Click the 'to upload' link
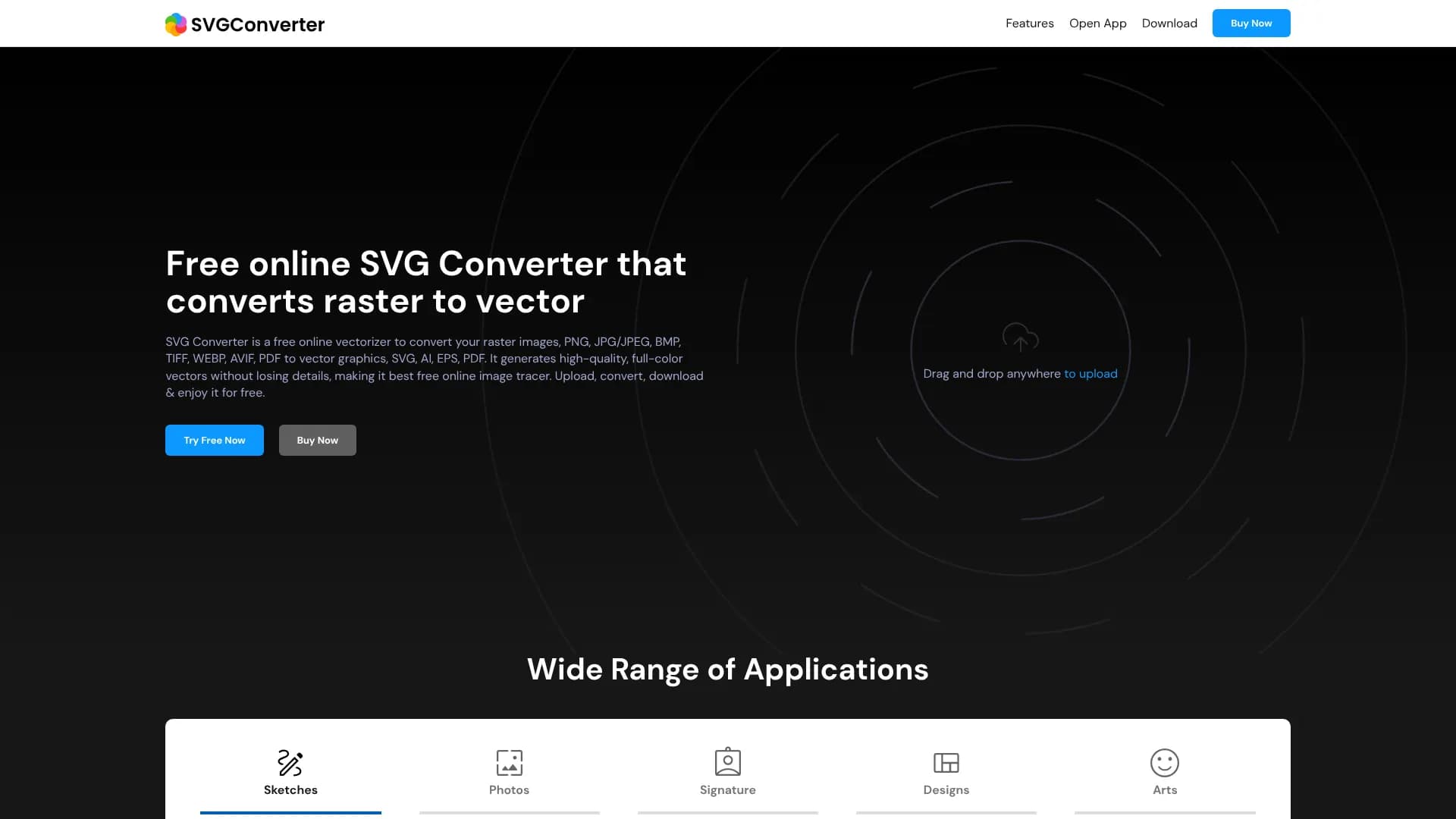The image size is (1456, 819). 1090,373
